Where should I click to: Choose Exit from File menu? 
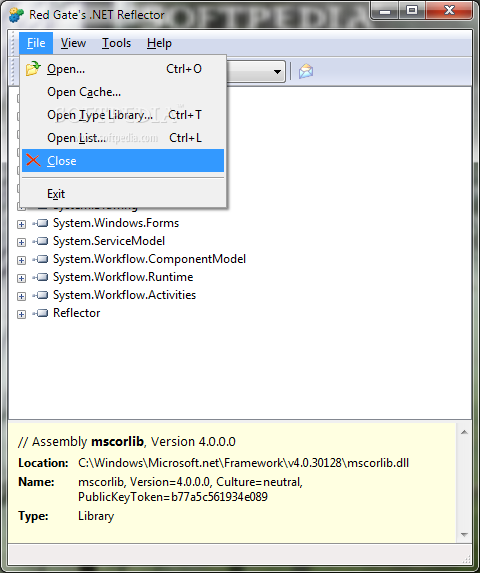tap(123, 194)
